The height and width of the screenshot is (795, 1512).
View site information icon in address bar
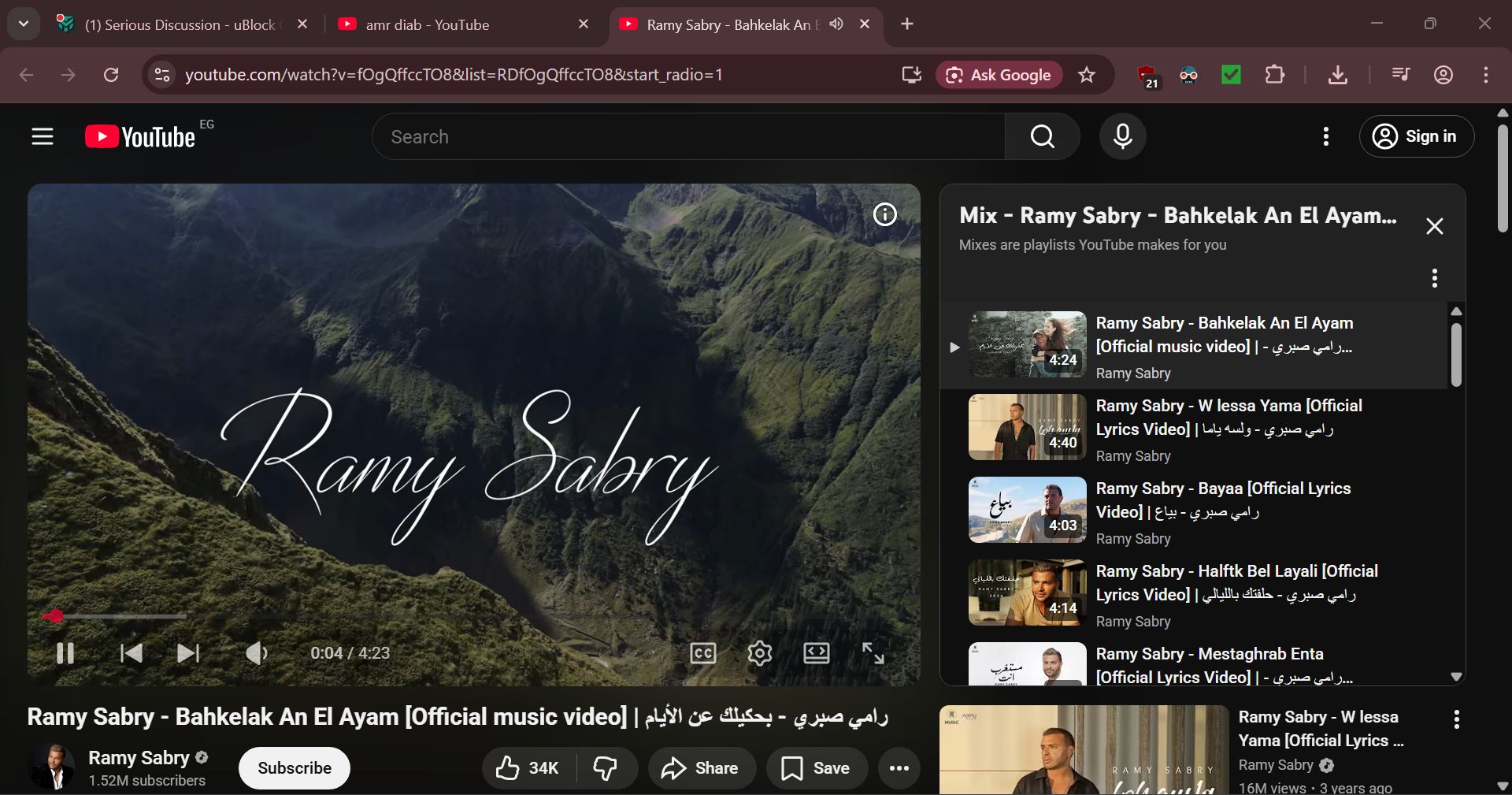[x=161, y=75]
